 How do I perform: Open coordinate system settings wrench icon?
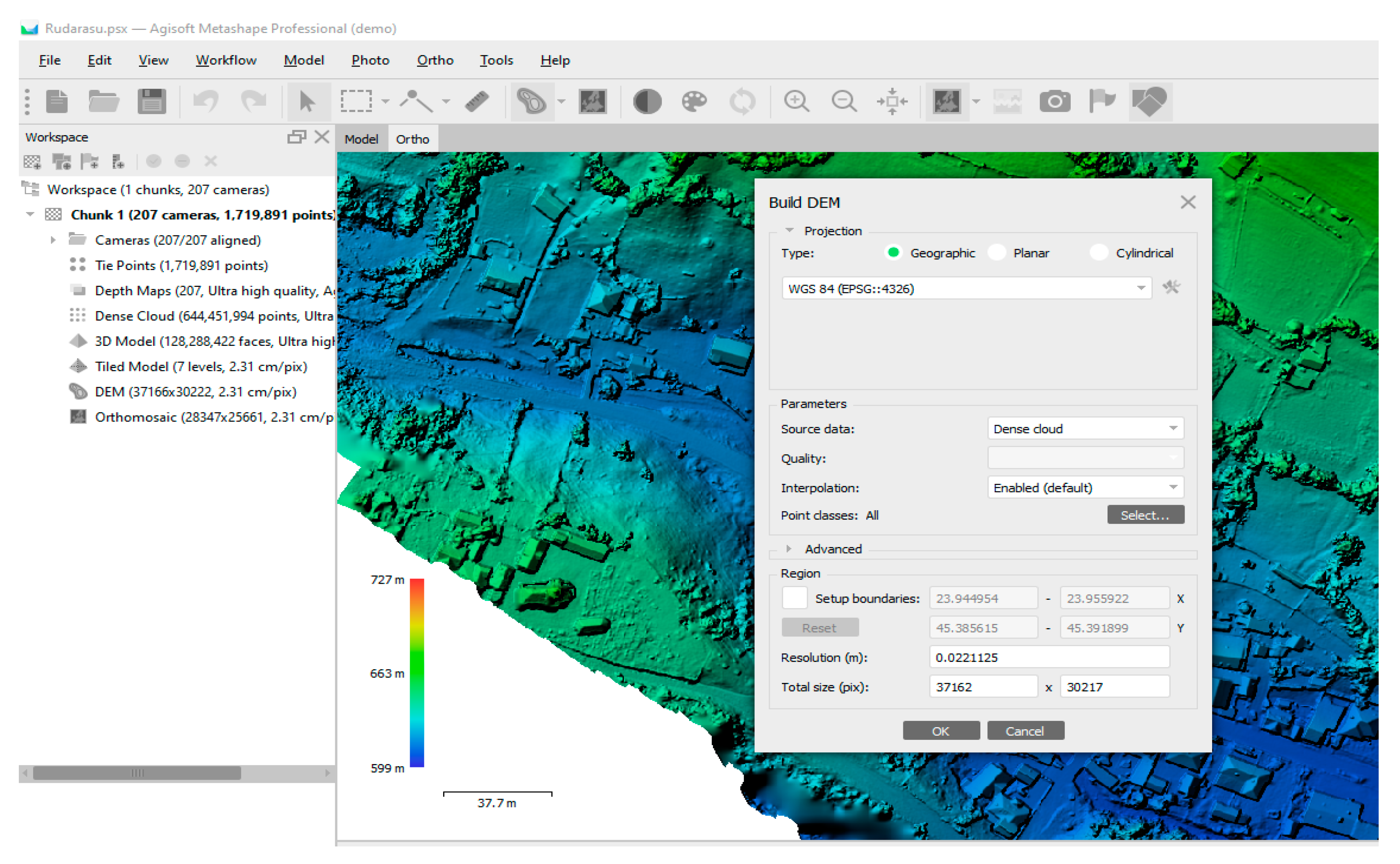point(1171,287)
